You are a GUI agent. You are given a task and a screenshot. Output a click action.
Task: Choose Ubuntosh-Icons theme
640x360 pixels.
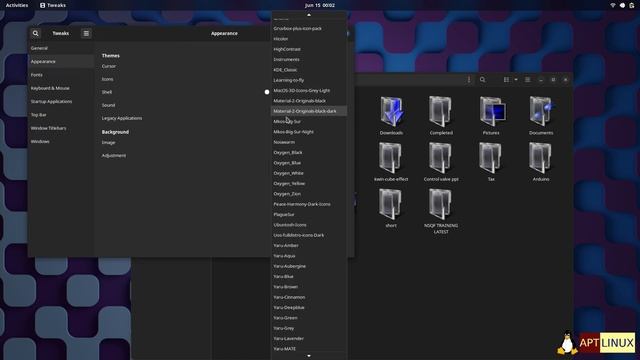coord(309,225)
